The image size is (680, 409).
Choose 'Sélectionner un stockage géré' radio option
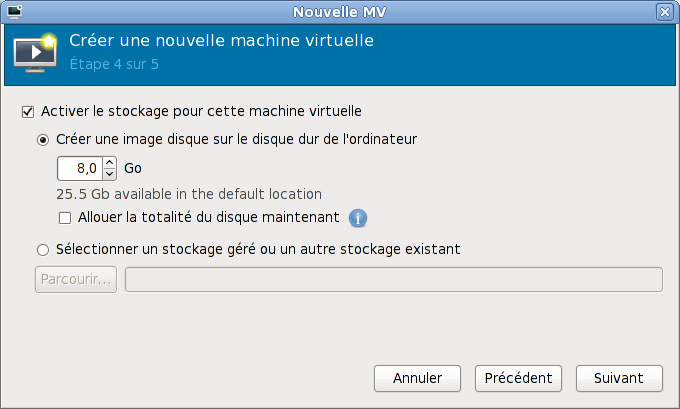pyautogui.click(x=43, y=249)
